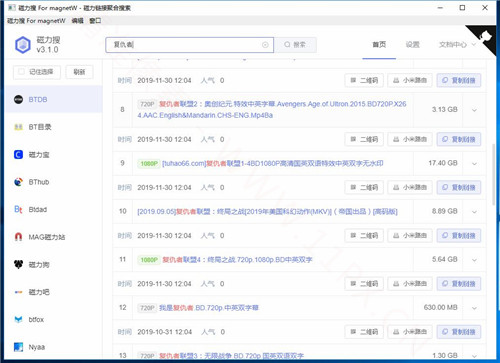Send result 11 to 小米路由
The width and height of the screenshot is (500, 363).
point(410,284)
